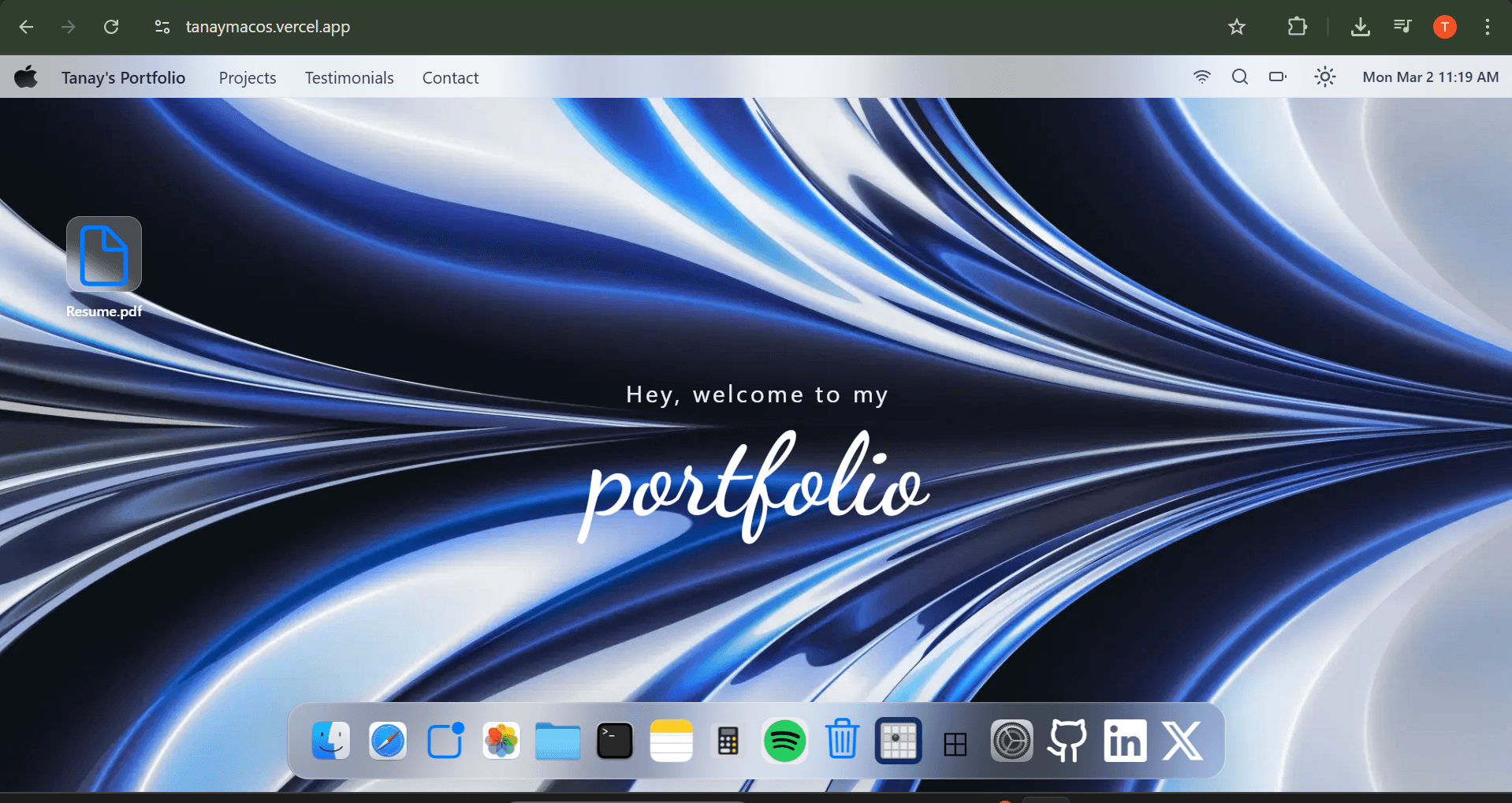The image size is (1512, 803).
Task: Toggle the battery indicator in the menu bar
Action: pos(1277,77)
